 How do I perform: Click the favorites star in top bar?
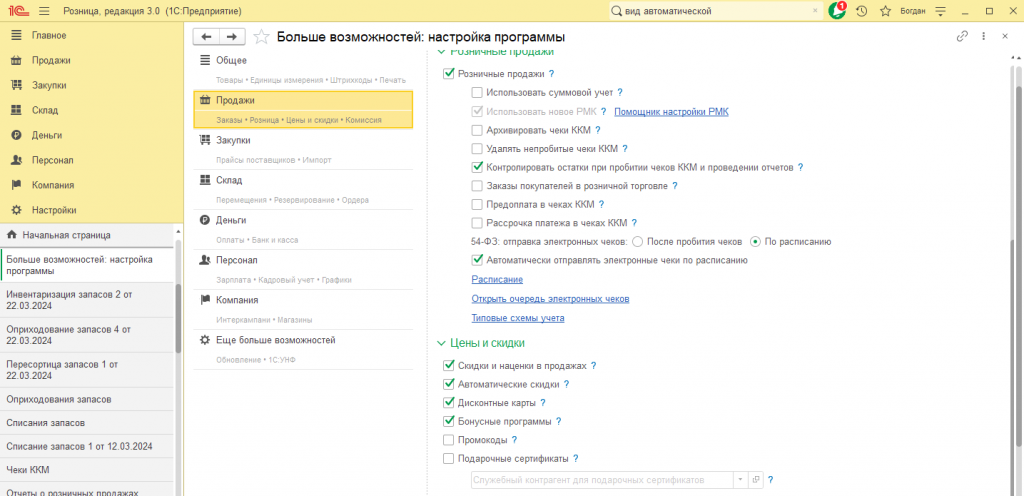pos(886,11)
